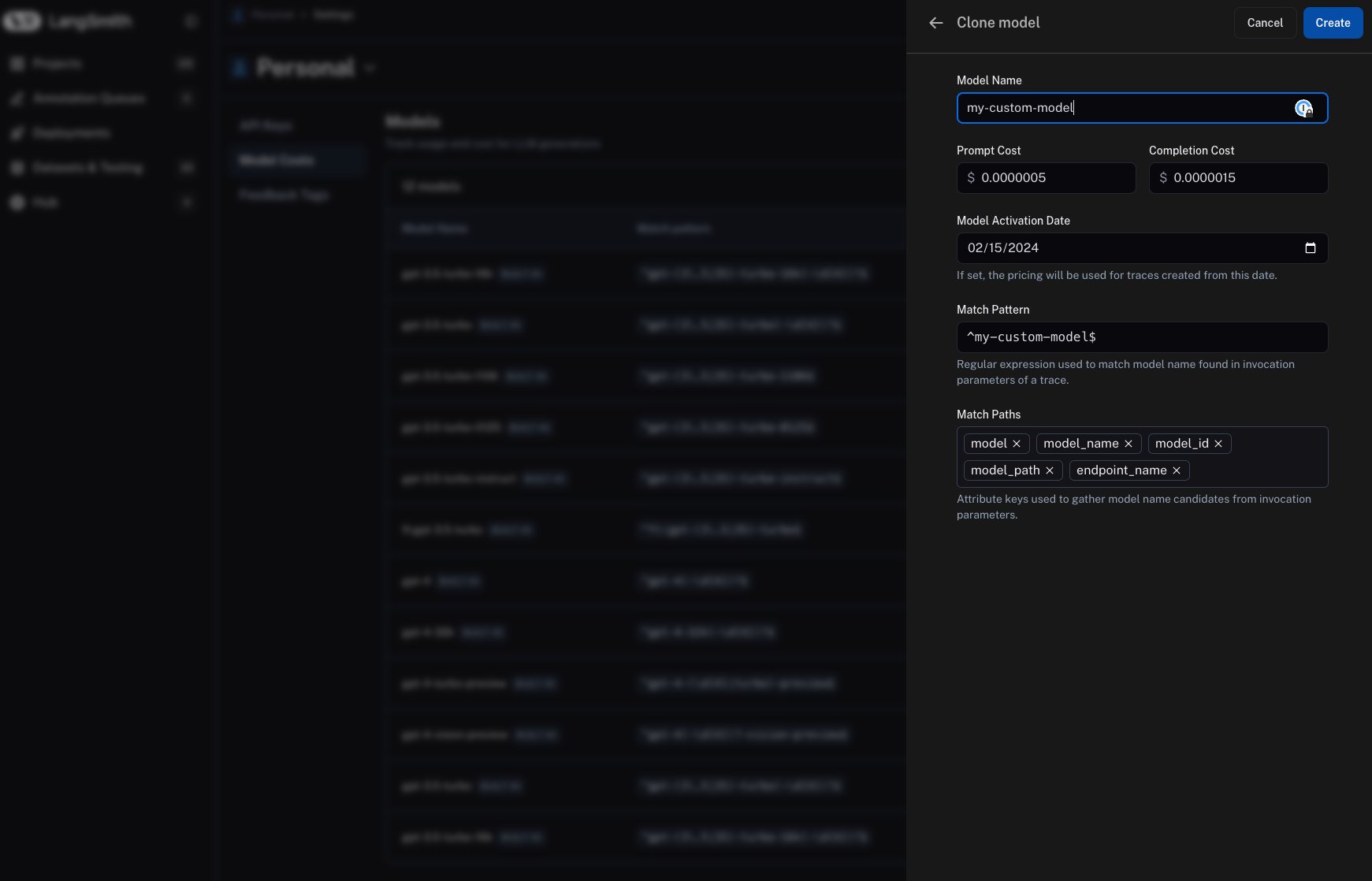Cancel the Clone model panel
This screenshot has height=881, width=1372.
pos(1265,23)
